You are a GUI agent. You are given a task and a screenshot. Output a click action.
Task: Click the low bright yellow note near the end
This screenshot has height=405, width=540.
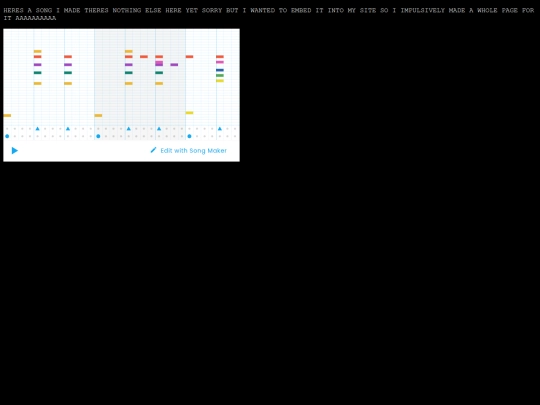[189, 113]
